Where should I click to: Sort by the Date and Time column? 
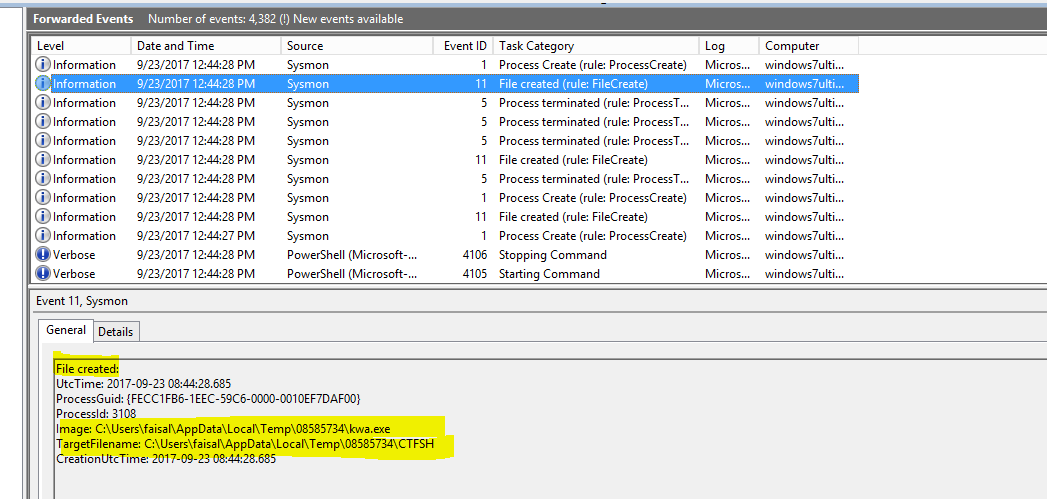coord(204,46)
